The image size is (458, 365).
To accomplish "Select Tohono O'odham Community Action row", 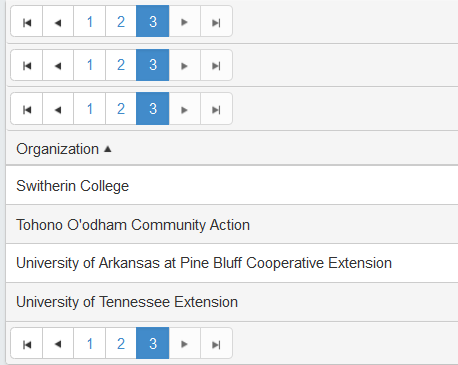I will pyautogui.click(x=232, y=224).
